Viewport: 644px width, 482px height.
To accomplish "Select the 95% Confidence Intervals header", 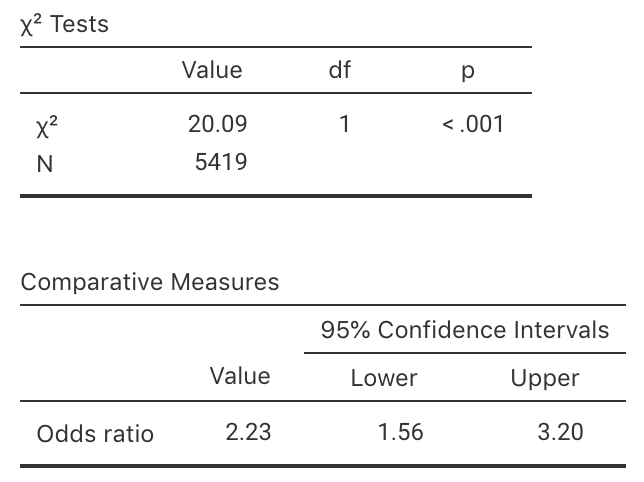I will pyautogui.click(x=465, y=330).
